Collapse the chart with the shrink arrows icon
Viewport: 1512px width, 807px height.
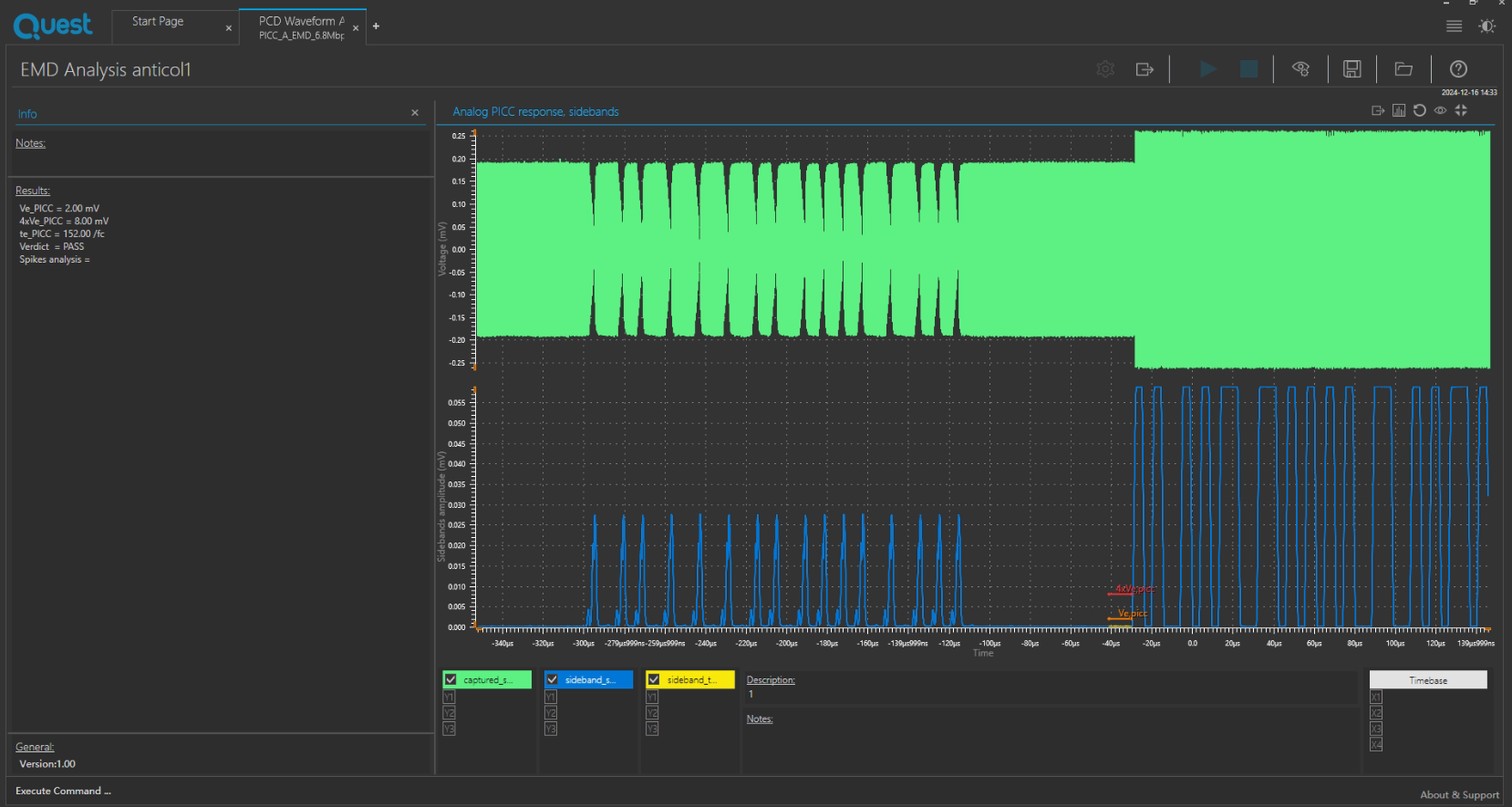[x=1461, y=110]
